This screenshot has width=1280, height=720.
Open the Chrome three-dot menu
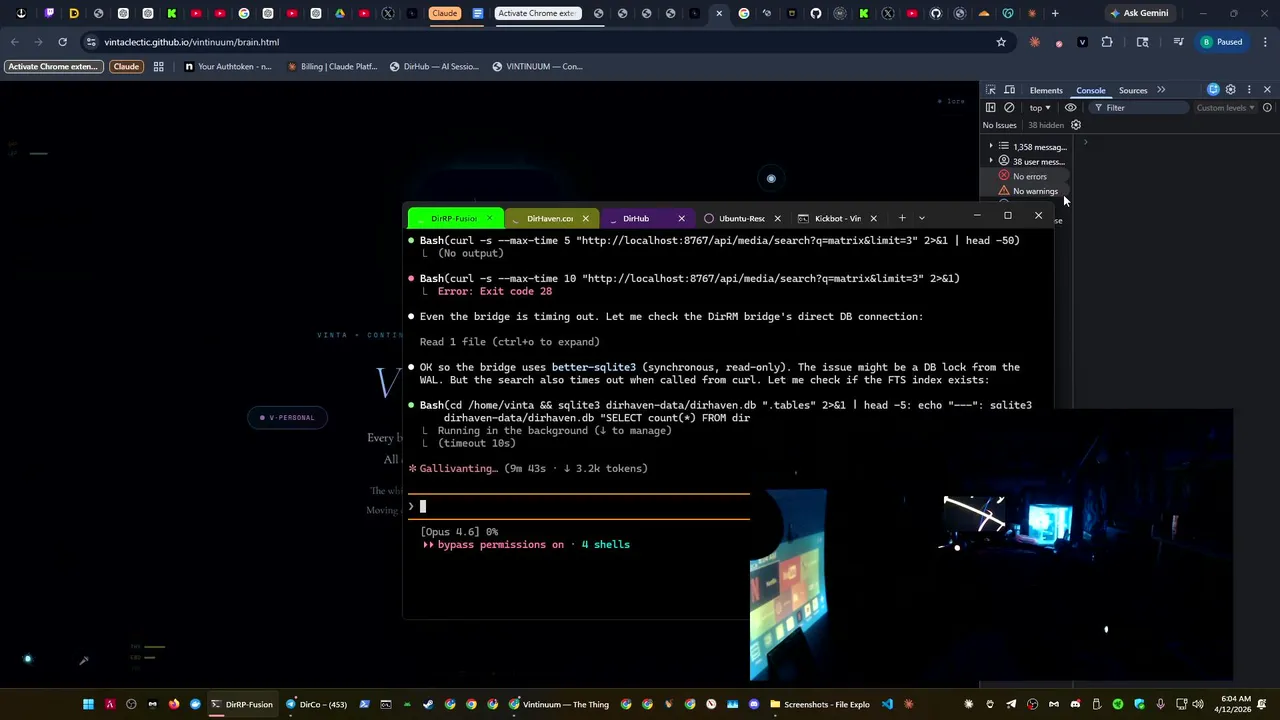1266,42
